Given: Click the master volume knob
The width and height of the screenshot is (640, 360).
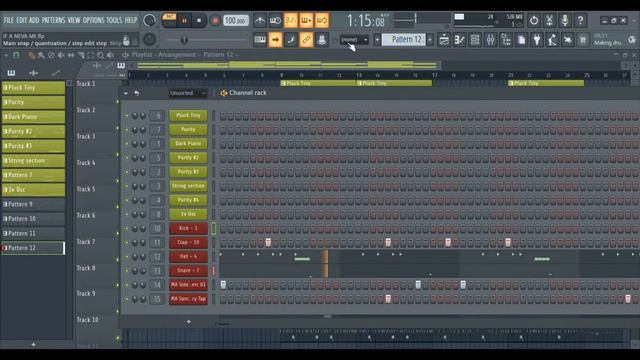Looking at the screenshot, I should (149, 20).
